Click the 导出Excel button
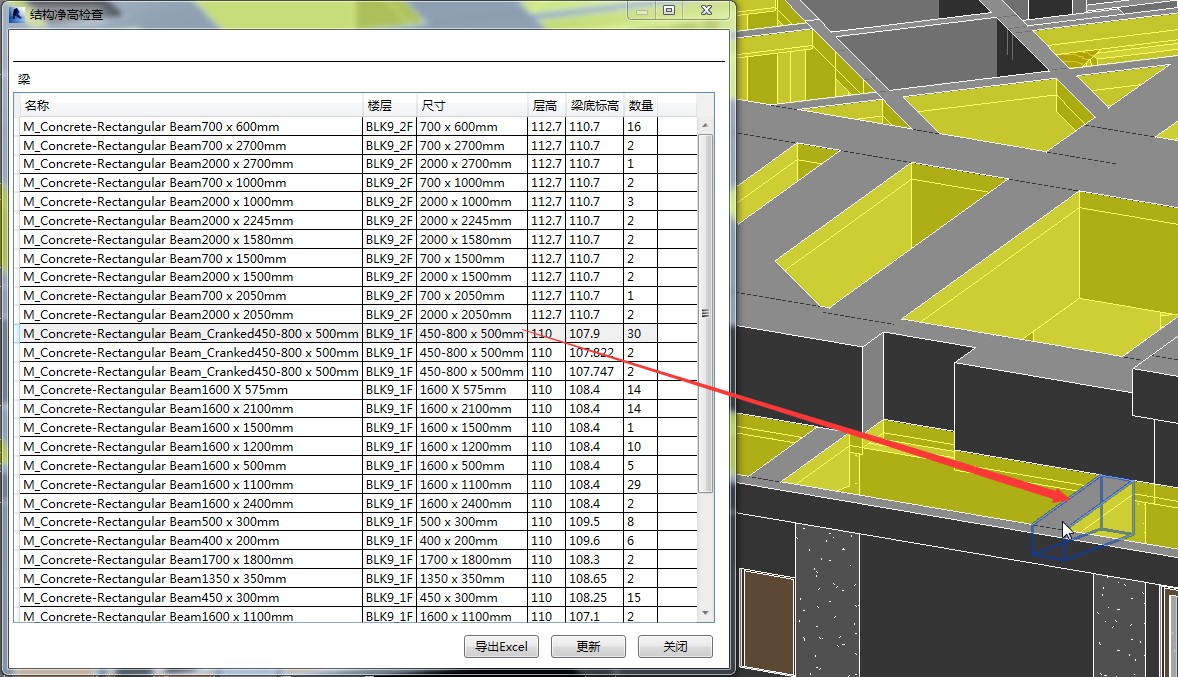This screenshot has height=677, width=1178. tap(502, 646)
